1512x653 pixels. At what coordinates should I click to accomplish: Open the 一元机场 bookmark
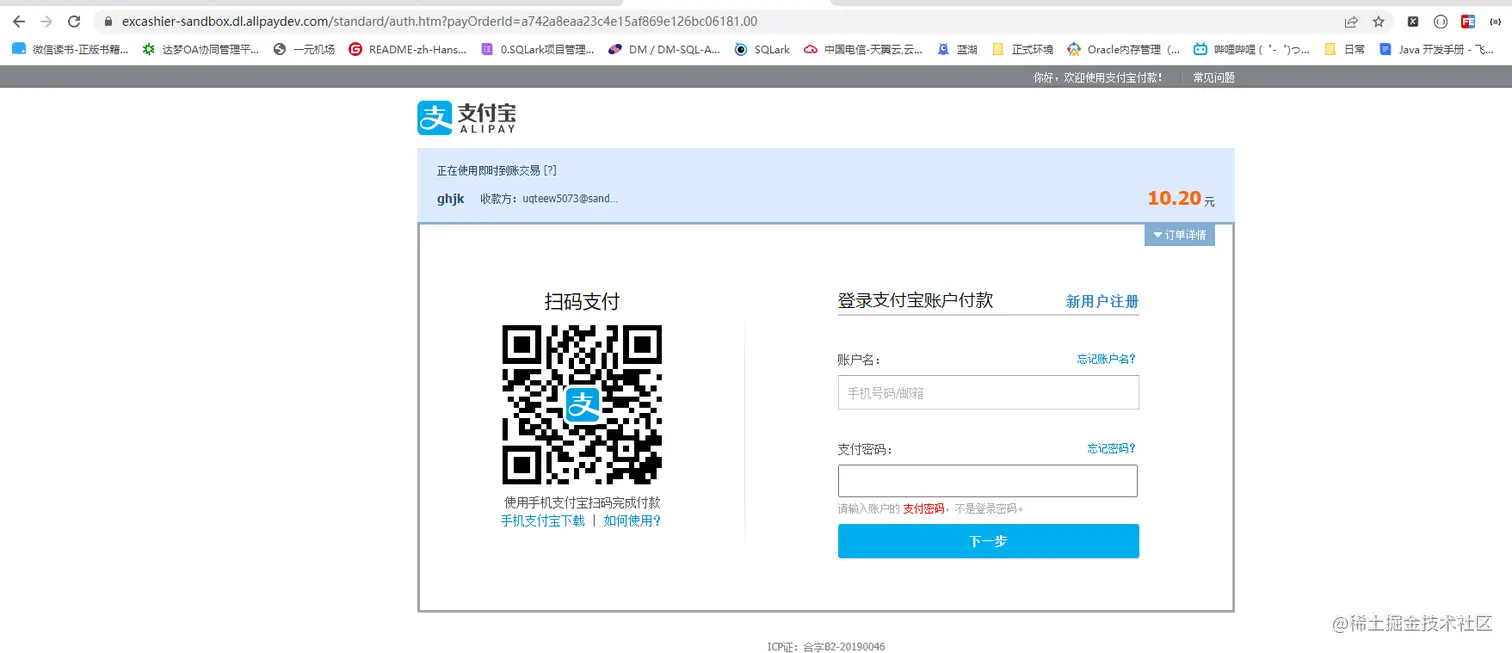click(304, 49)
